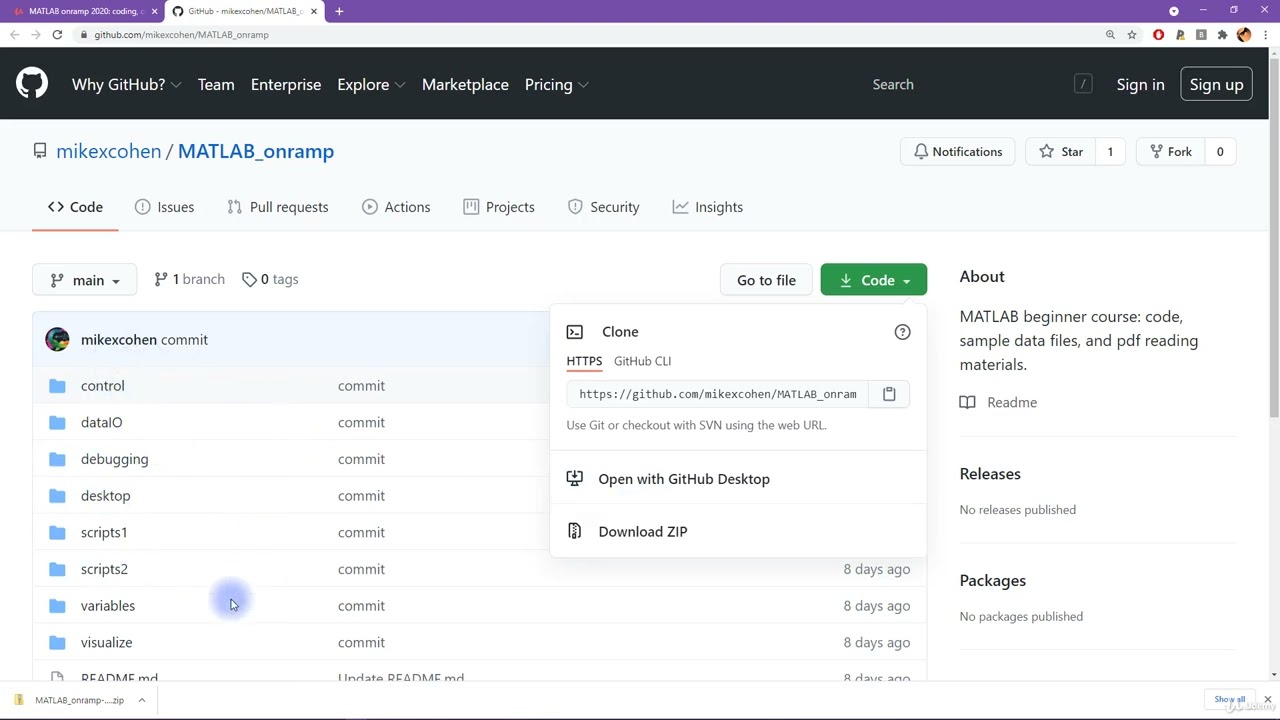Image resolution: width=1280 pixels, height=720 pixels.
Task: Switch to the Actions tab
Action: (396, 207)
